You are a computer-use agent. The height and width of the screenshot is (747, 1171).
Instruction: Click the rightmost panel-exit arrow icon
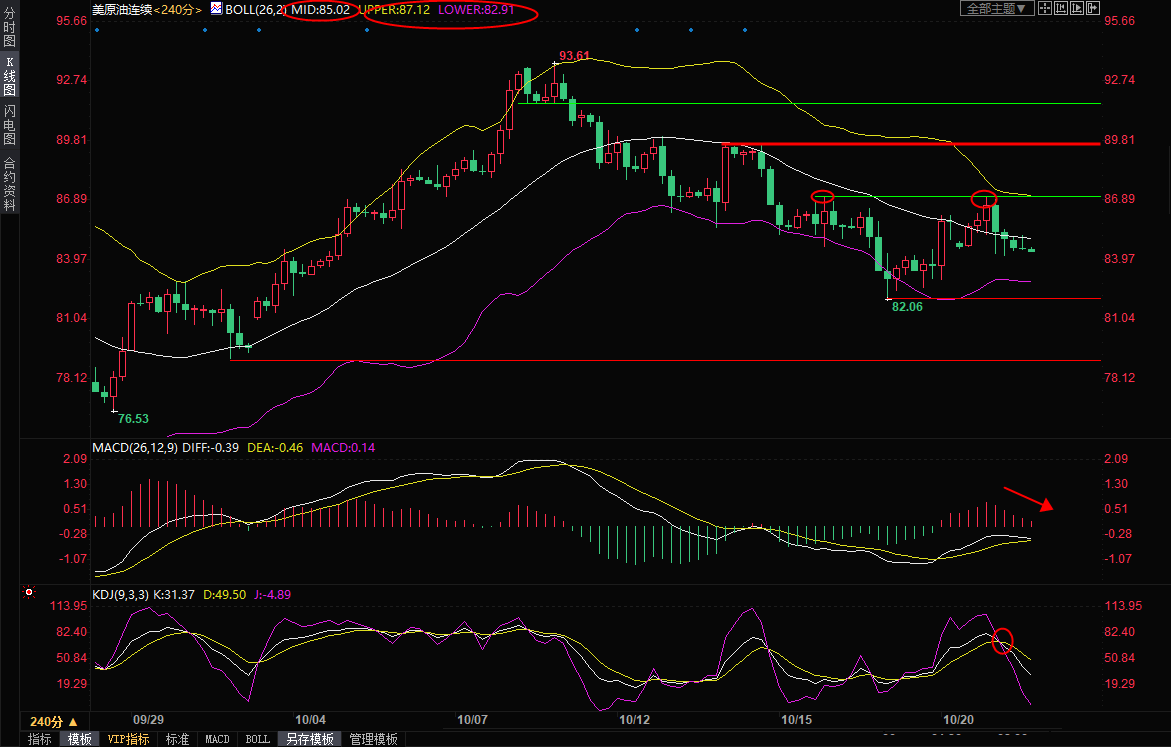[1093, 8]
